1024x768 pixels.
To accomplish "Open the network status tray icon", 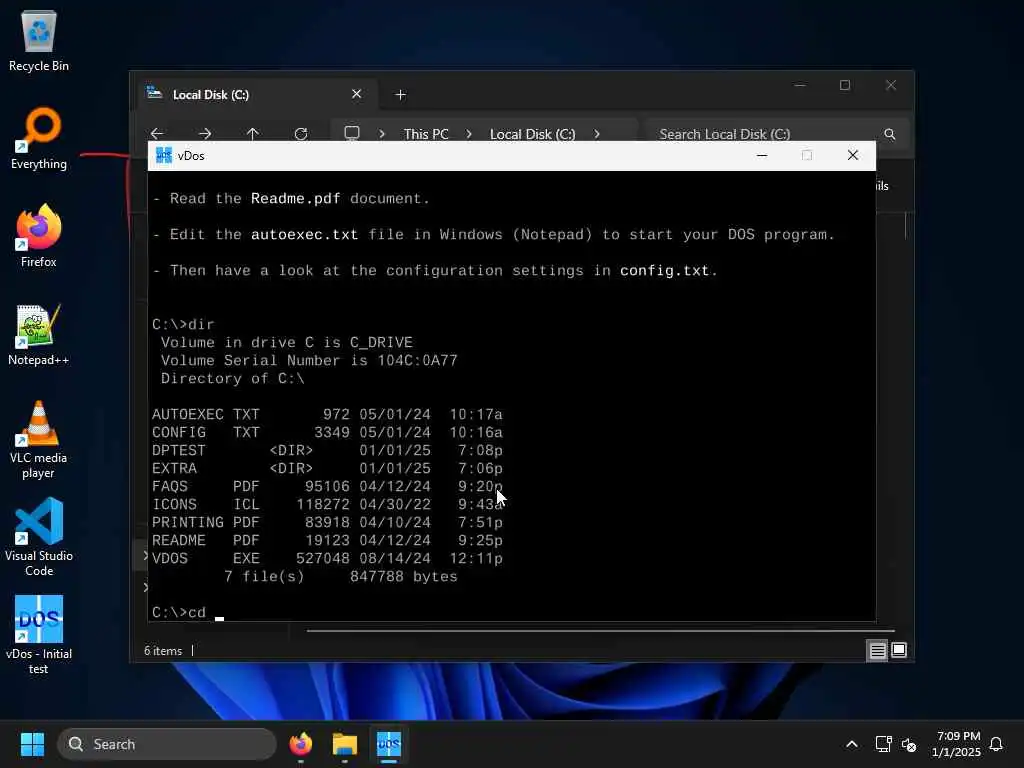I will [x=884, y=744].
